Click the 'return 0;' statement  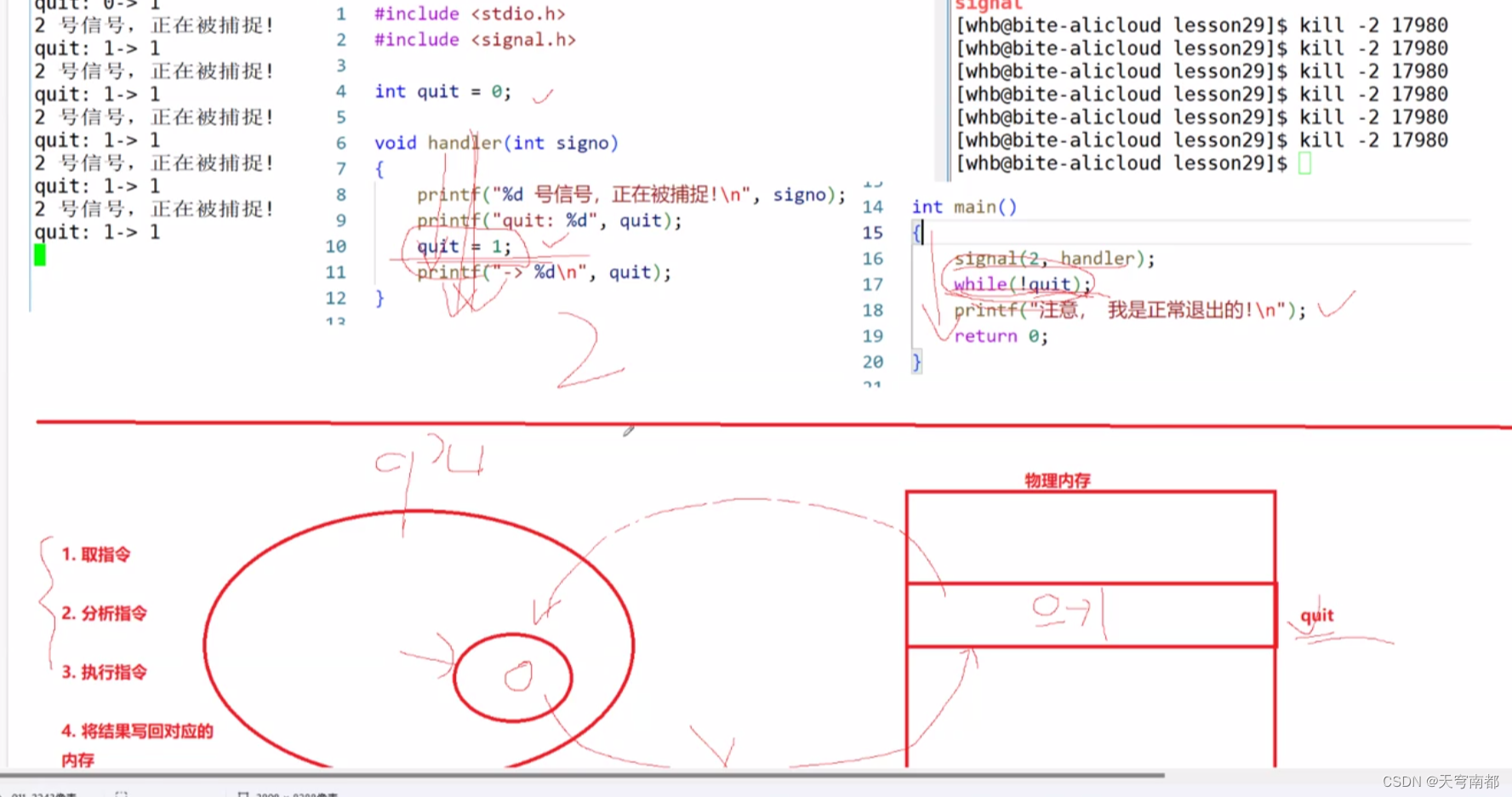tap(1001, 336)
